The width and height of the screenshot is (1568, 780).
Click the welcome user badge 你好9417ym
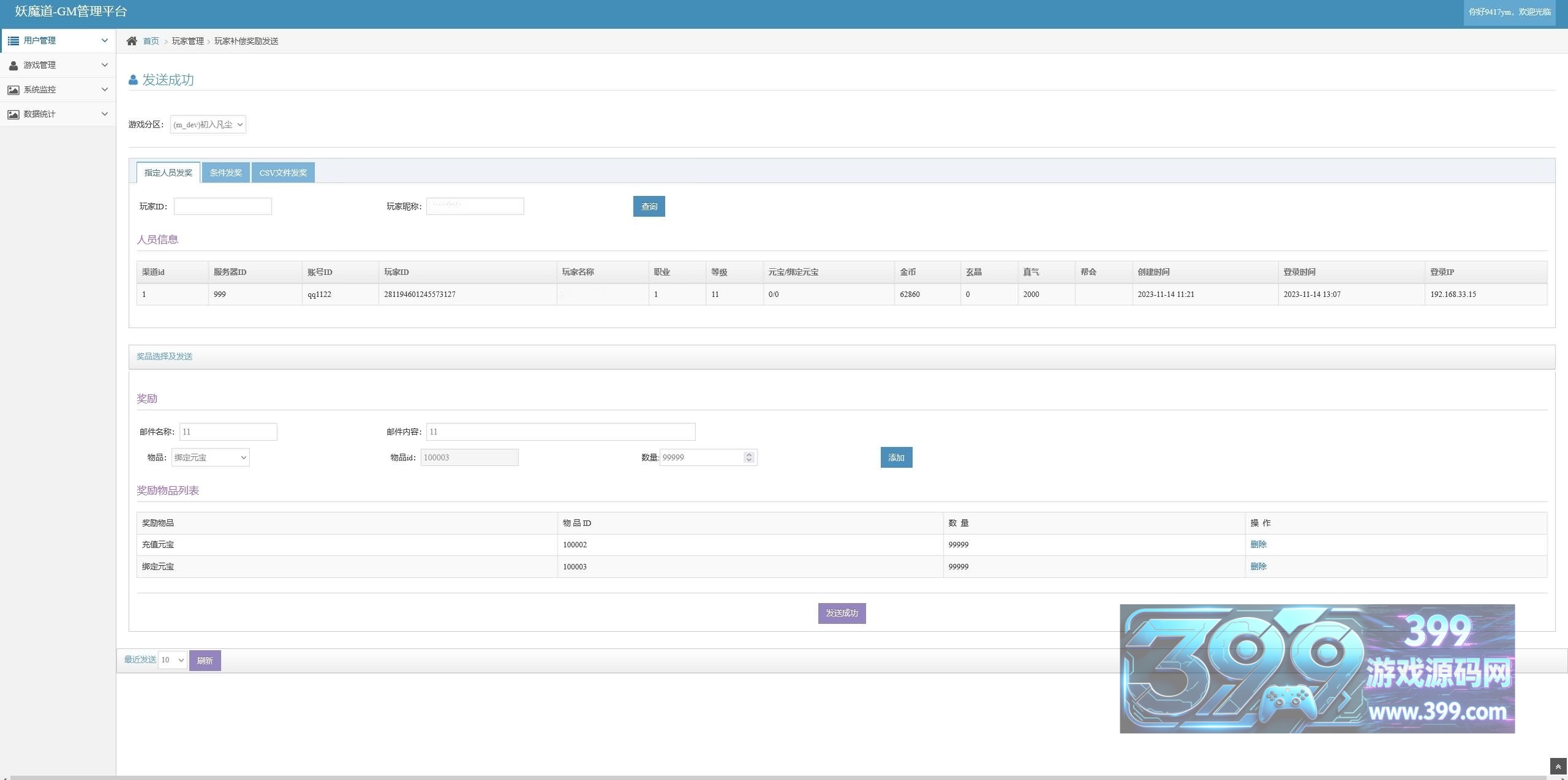(1510, 12)
